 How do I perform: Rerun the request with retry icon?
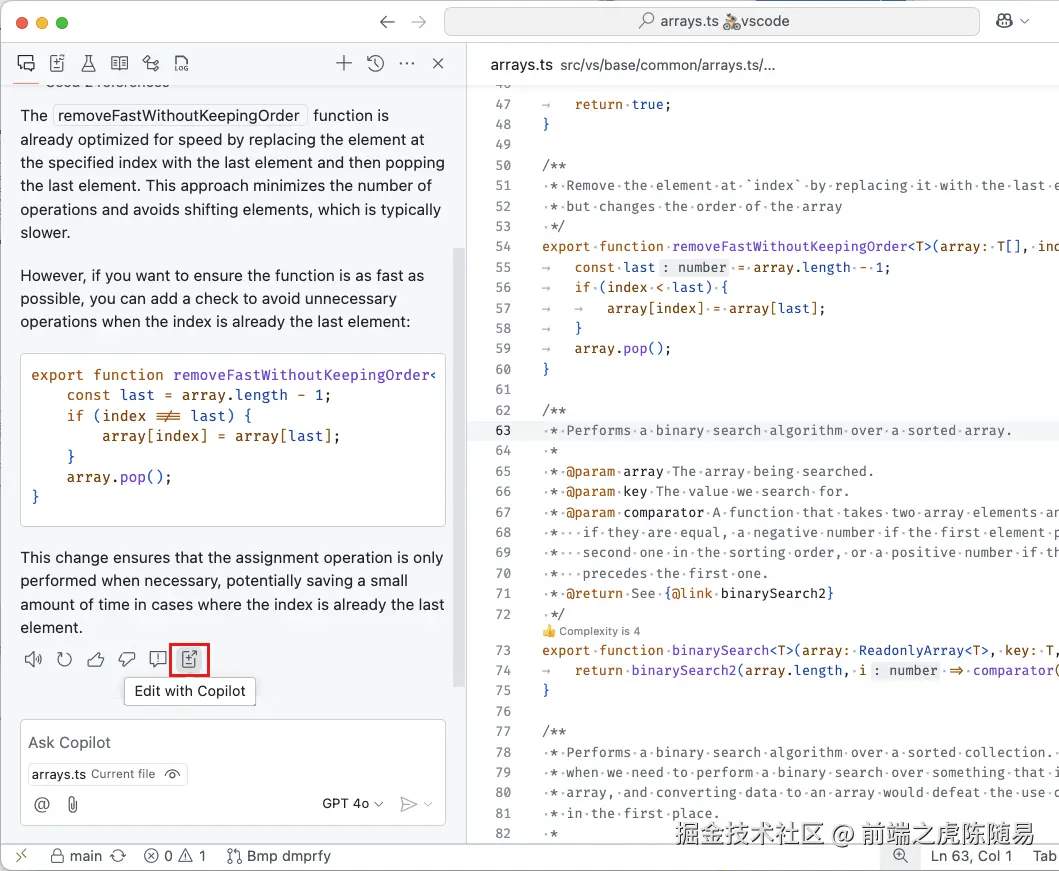click(64, 659)
